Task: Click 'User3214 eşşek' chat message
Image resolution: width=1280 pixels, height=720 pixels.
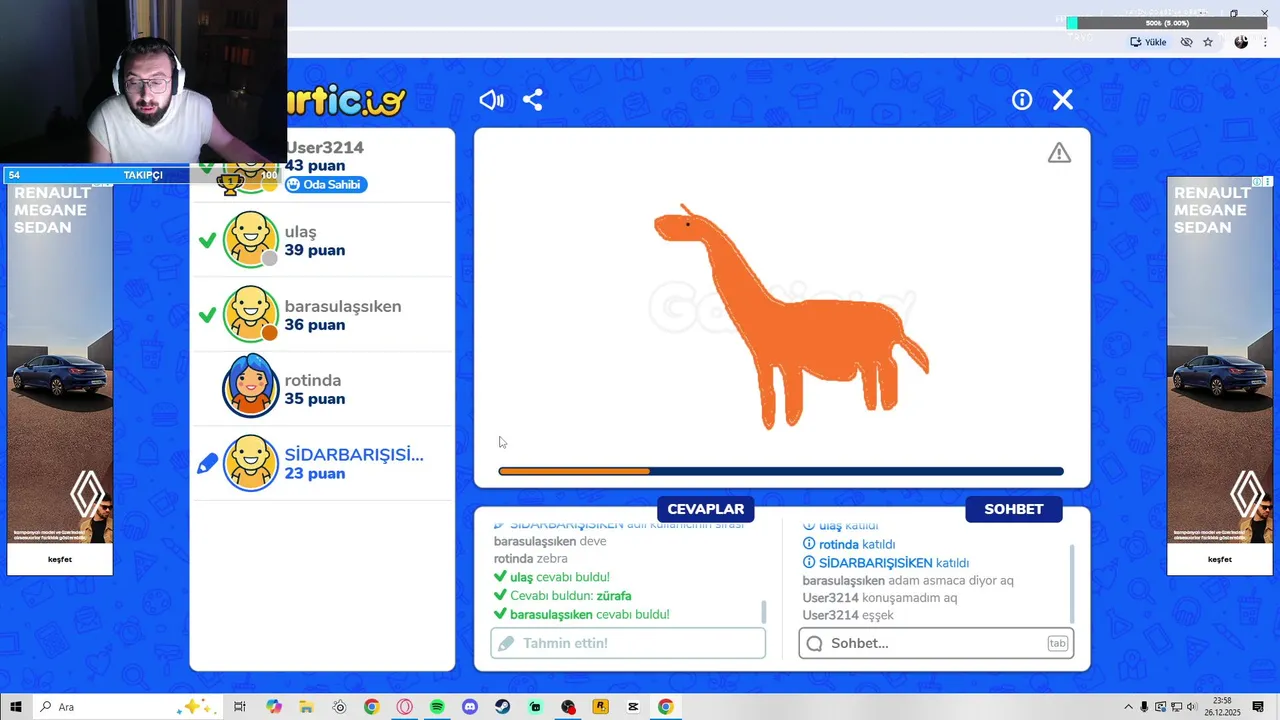Action: pyautogui.click(x=848, y=615)
